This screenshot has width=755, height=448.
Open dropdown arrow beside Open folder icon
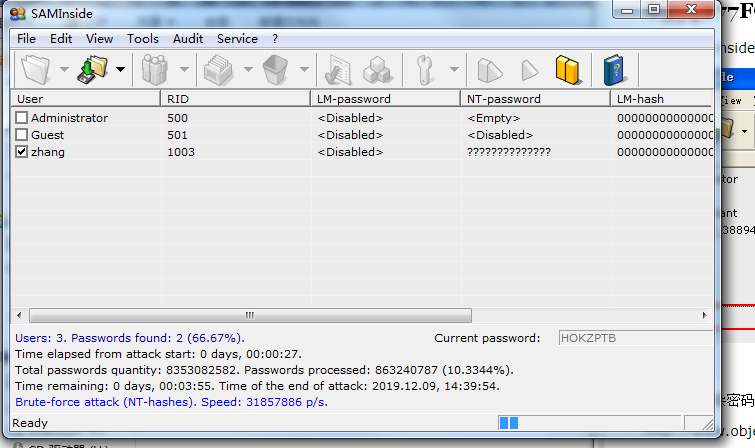(x=64, y=69)
